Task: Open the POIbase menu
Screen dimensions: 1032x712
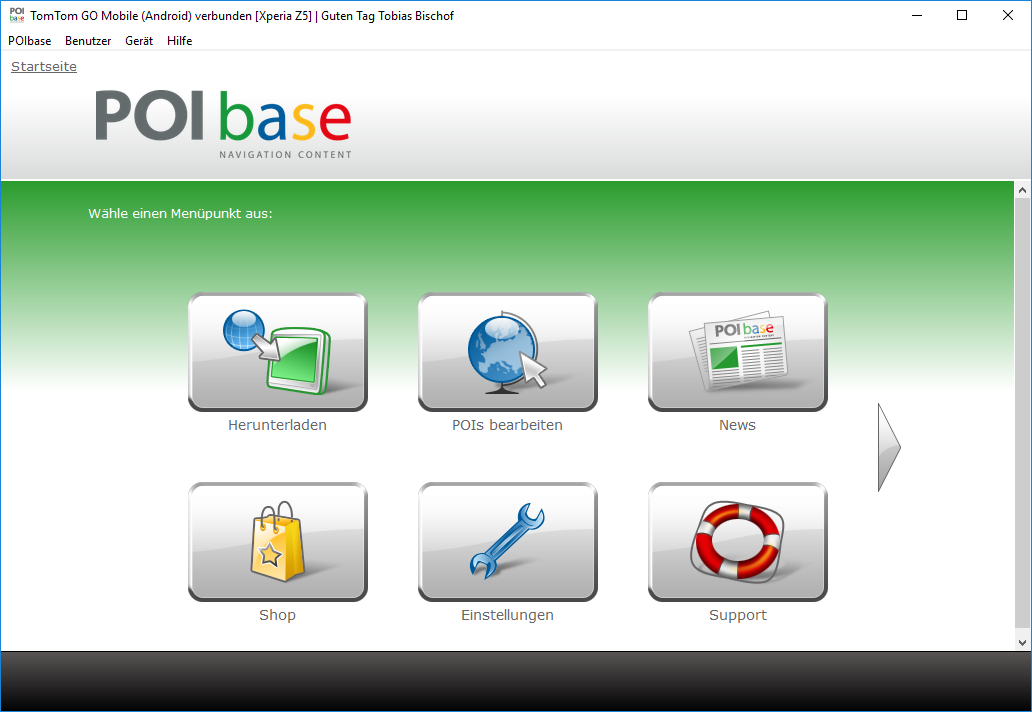Action: [x=29, y=41]
